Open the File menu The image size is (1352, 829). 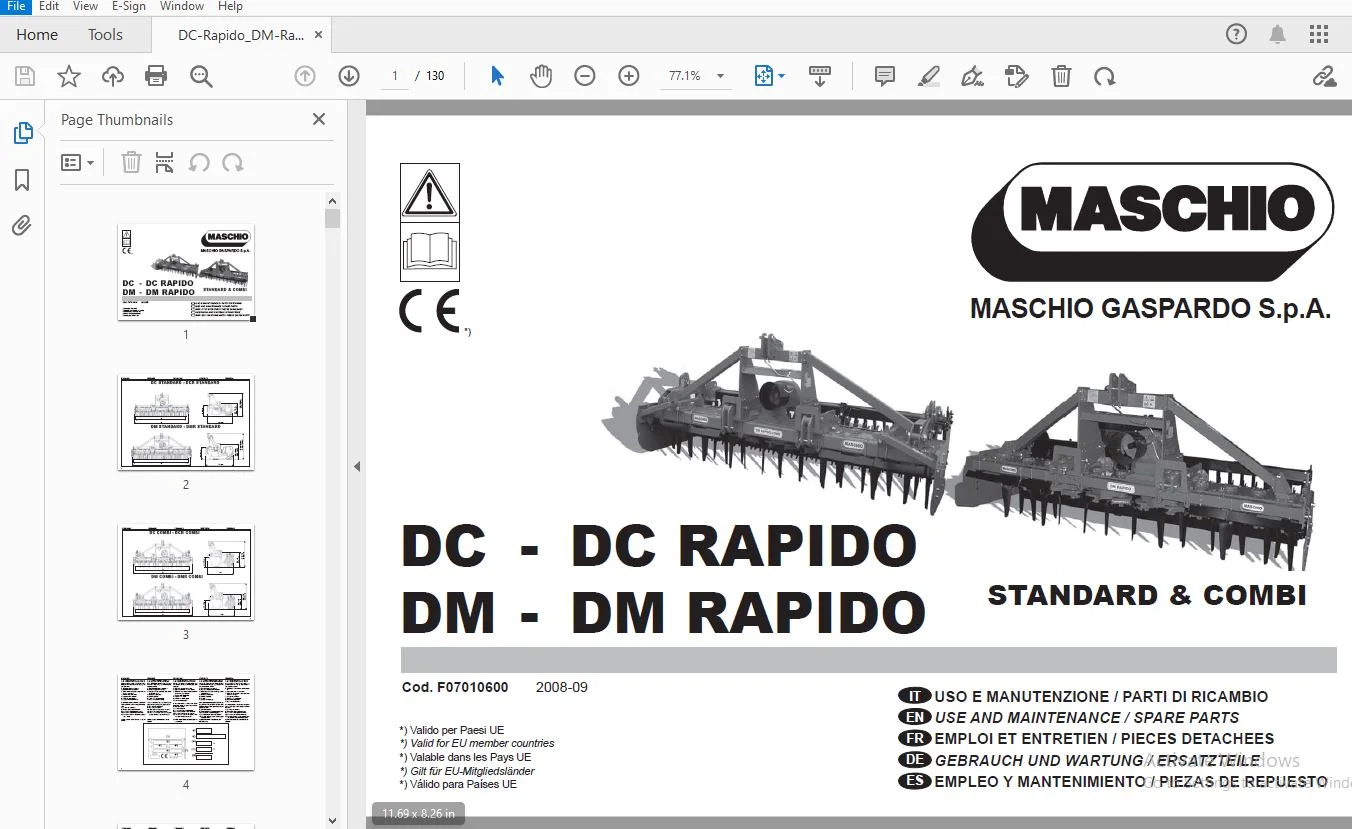[17, 6]
